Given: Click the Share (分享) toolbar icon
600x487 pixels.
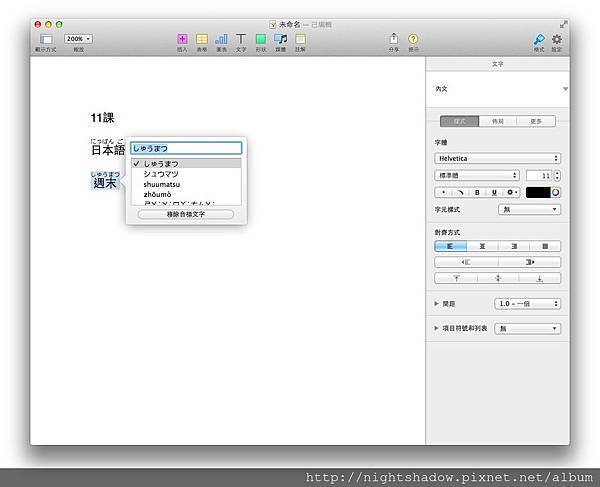Looking at the screenshot, I should point(394,38).
